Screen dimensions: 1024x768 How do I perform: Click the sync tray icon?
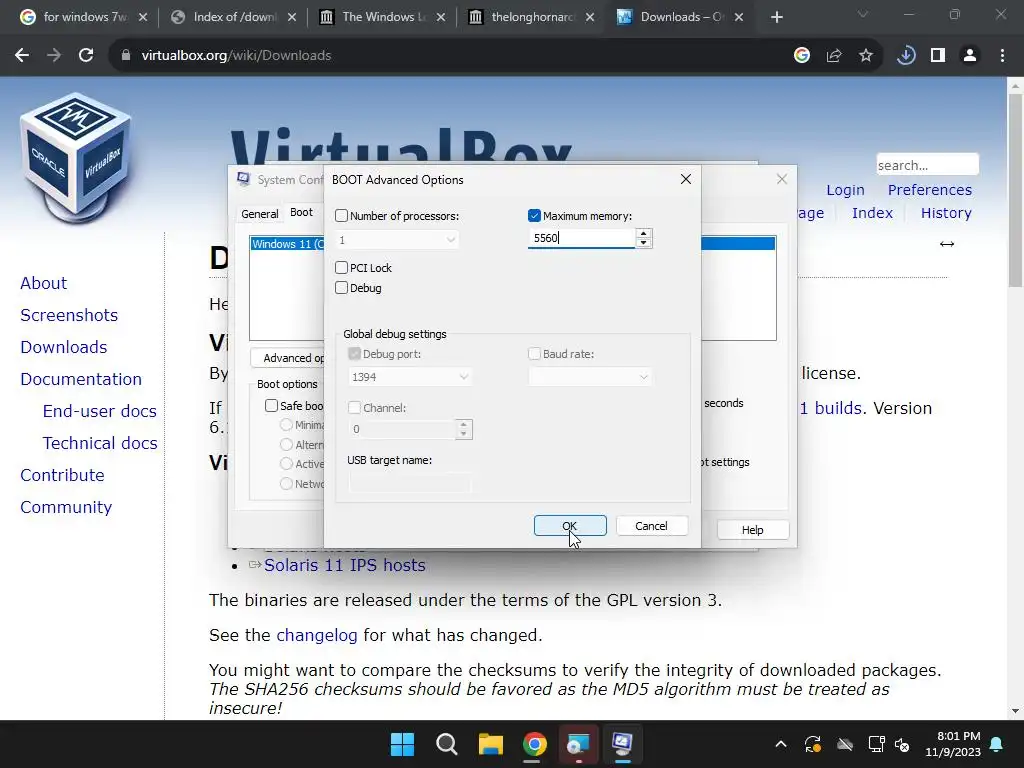[813, 744]
